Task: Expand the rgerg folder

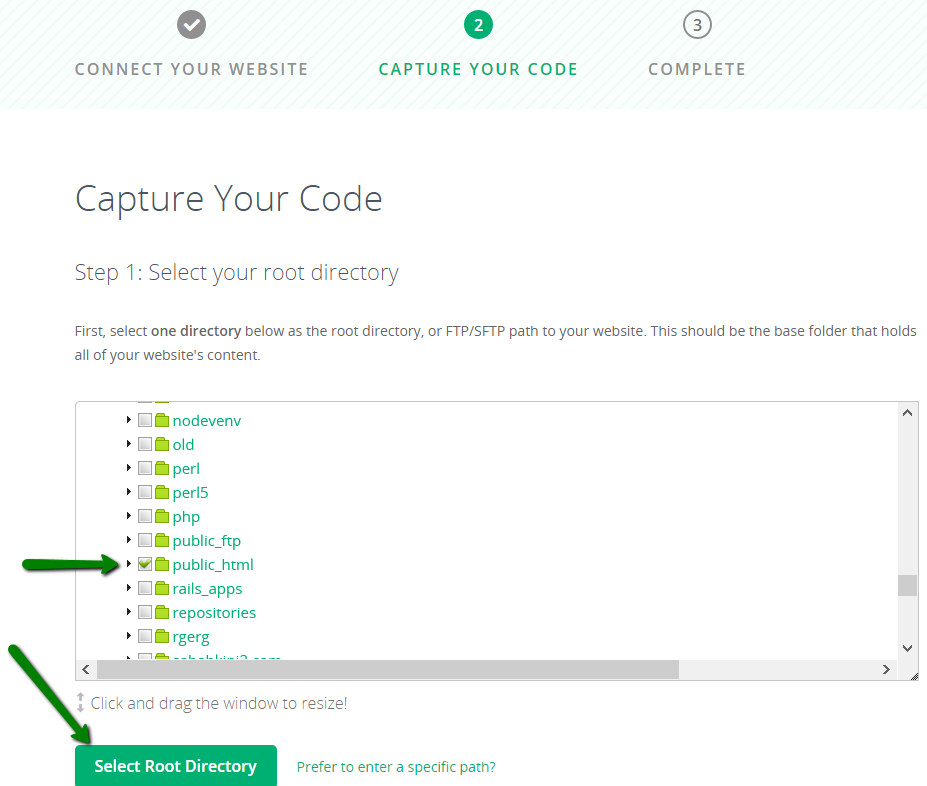Action: [x=129, y=636]
